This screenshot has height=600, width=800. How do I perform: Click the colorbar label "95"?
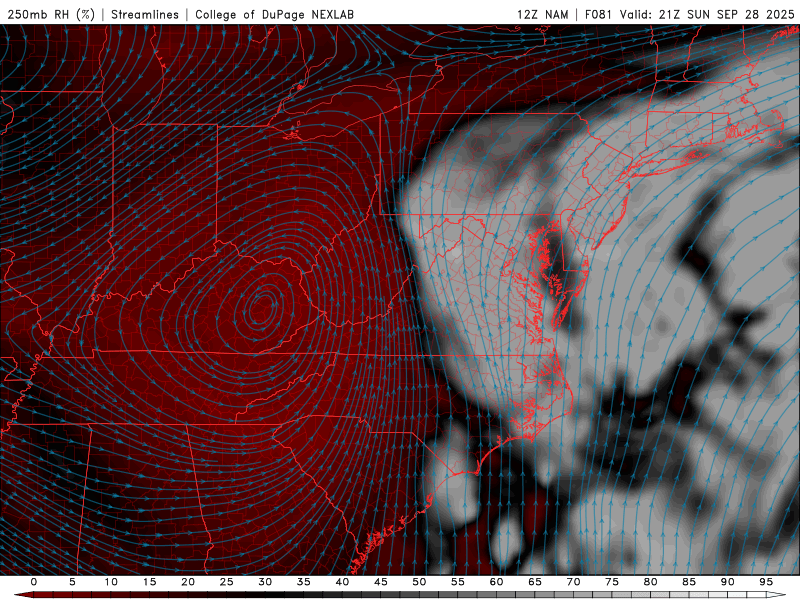click(766, 582)
